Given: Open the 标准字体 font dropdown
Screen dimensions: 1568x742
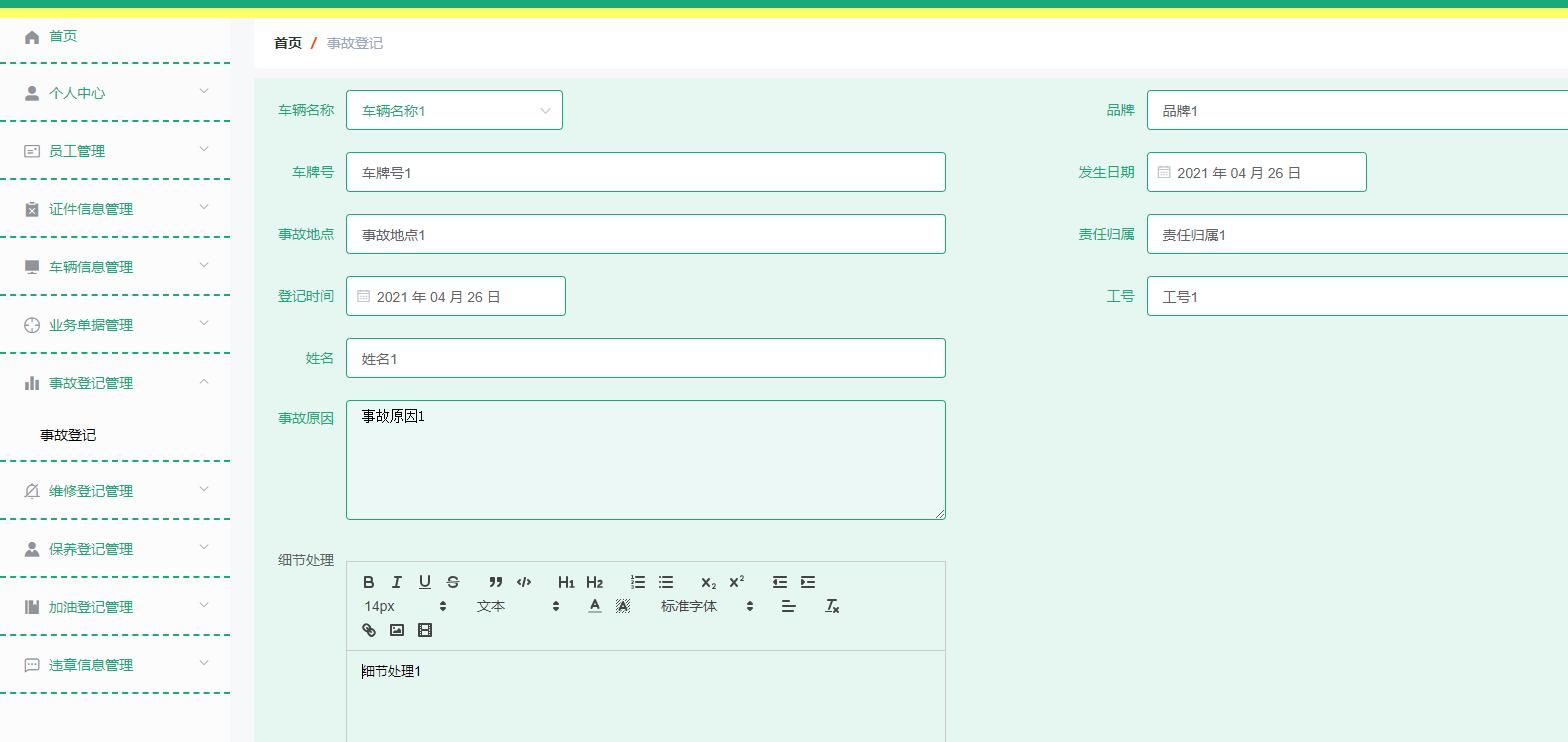Looking at the screenshot, I should (706, 606).
